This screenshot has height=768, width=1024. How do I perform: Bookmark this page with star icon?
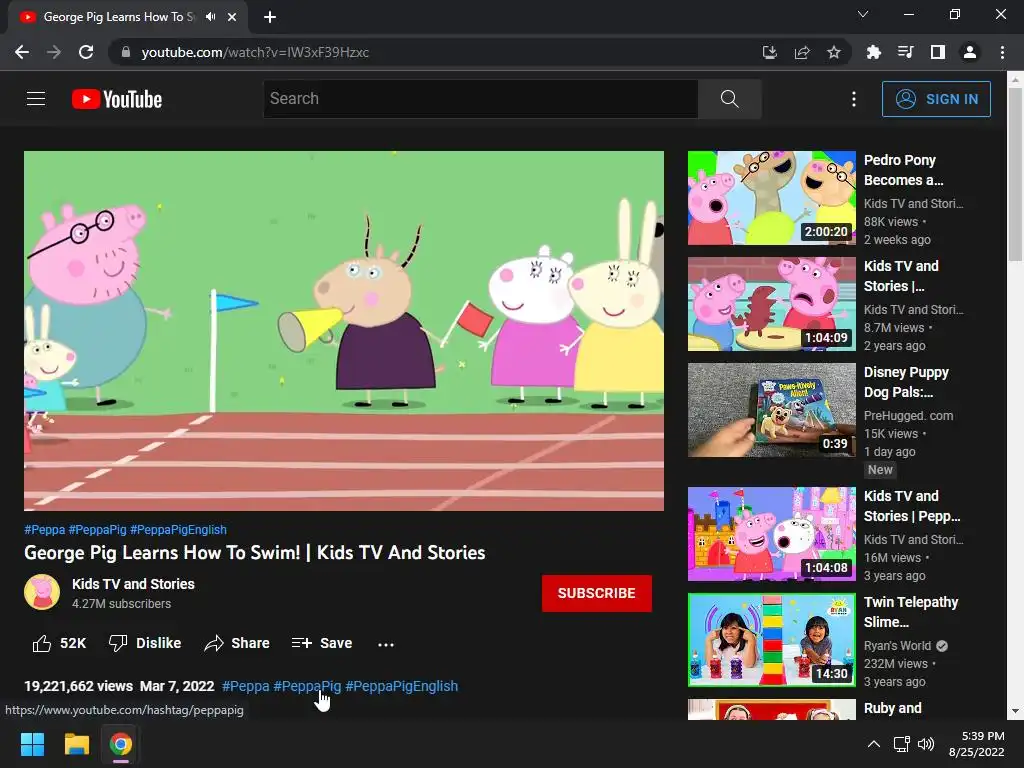click(x=834, y=52)
